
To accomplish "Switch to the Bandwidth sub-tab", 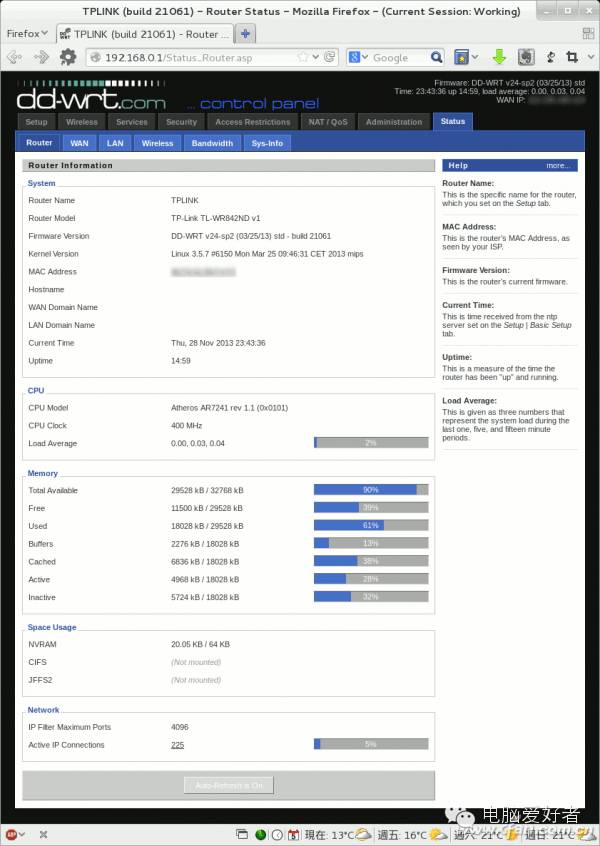I will (212, 143).
